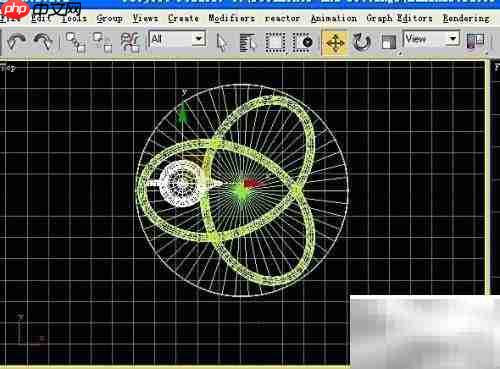Click Rectangular Selection Region icon

coord(276,43)
